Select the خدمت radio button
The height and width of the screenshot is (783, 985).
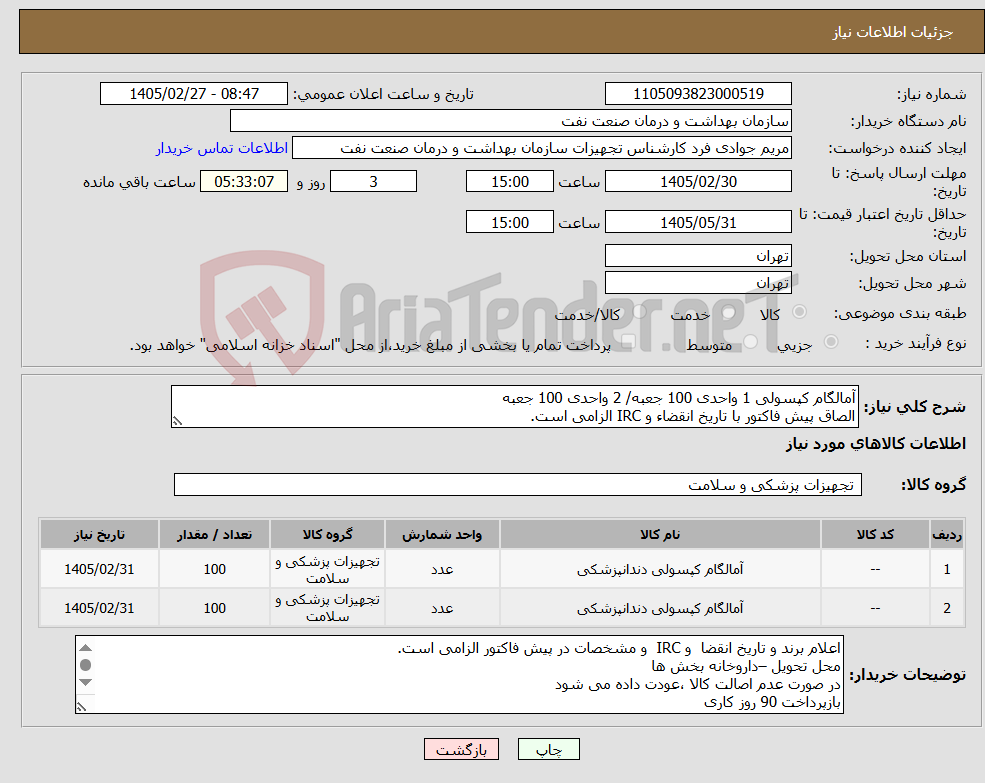[x=729, y=312]
